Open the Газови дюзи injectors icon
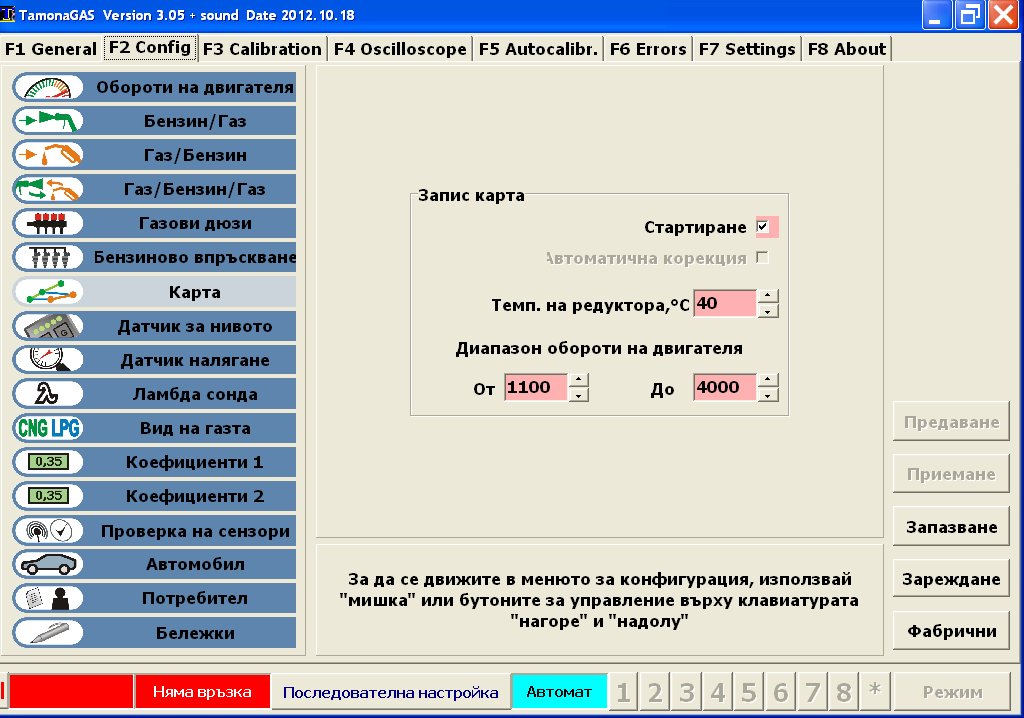 coord(48,223)
